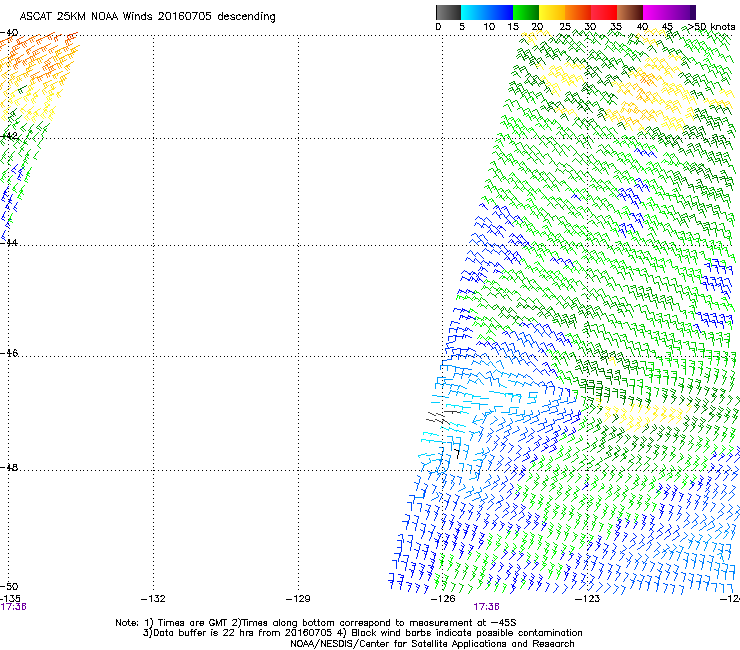Click the note about 22 hrs data buffer
This screenshot has height=650, width=740.
point(362,633)
